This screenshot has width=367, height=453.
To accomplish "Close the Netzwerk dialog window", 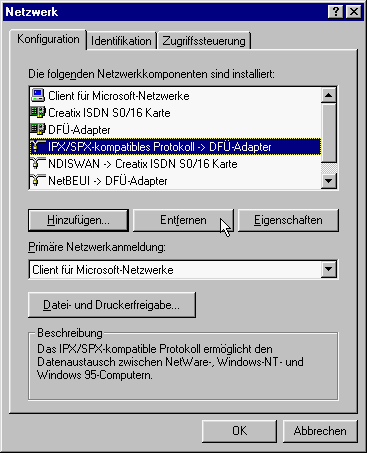I will (x=354, y=12).
